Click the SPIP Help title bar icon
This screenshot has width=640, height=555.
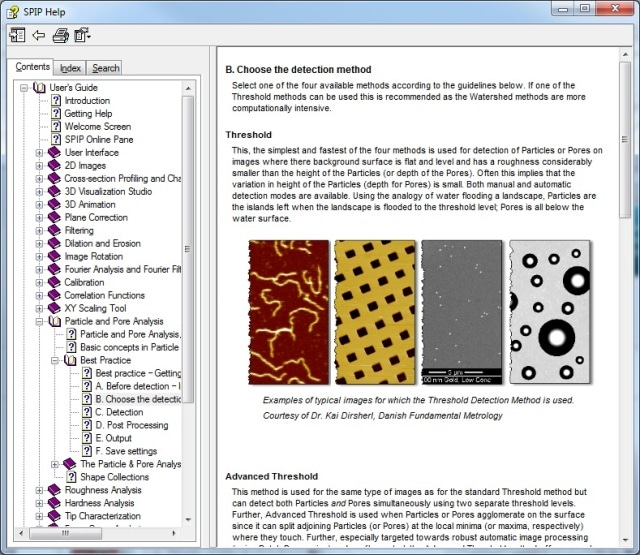[12, 12]
